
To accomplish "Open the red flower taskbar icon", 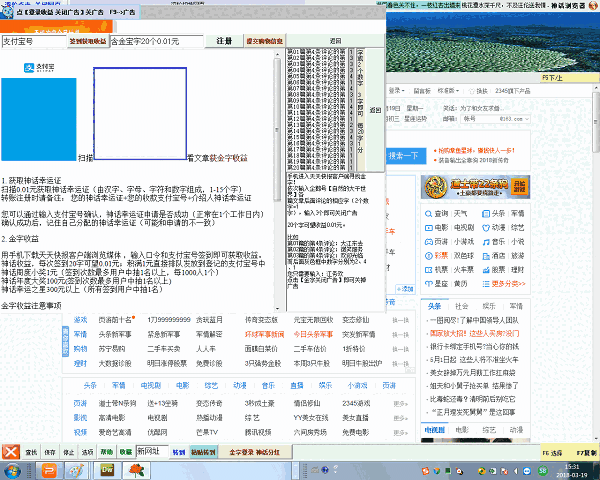I will (x=136, y=471).
